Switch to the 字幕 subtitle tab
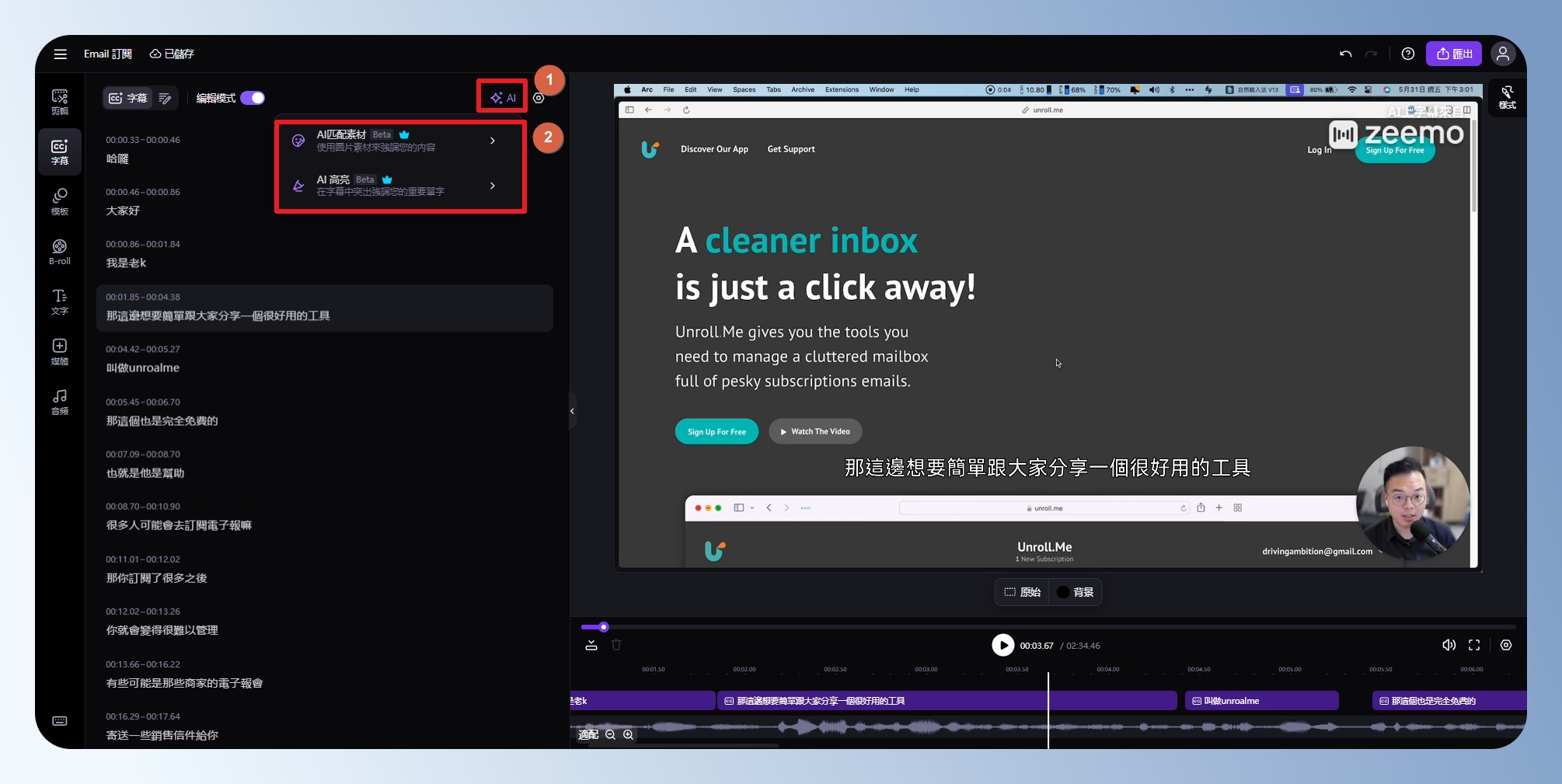Screen dimensions: 1562x784 [128, 98]
